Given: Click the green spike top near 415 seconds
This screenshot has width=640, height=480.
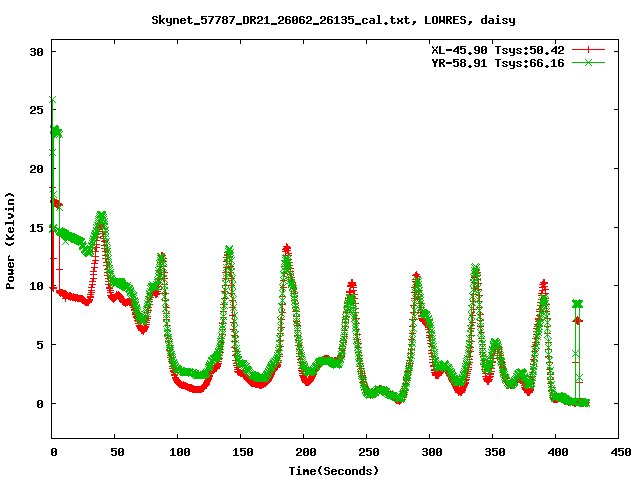Looking at the screenshot, I should 577,303.
